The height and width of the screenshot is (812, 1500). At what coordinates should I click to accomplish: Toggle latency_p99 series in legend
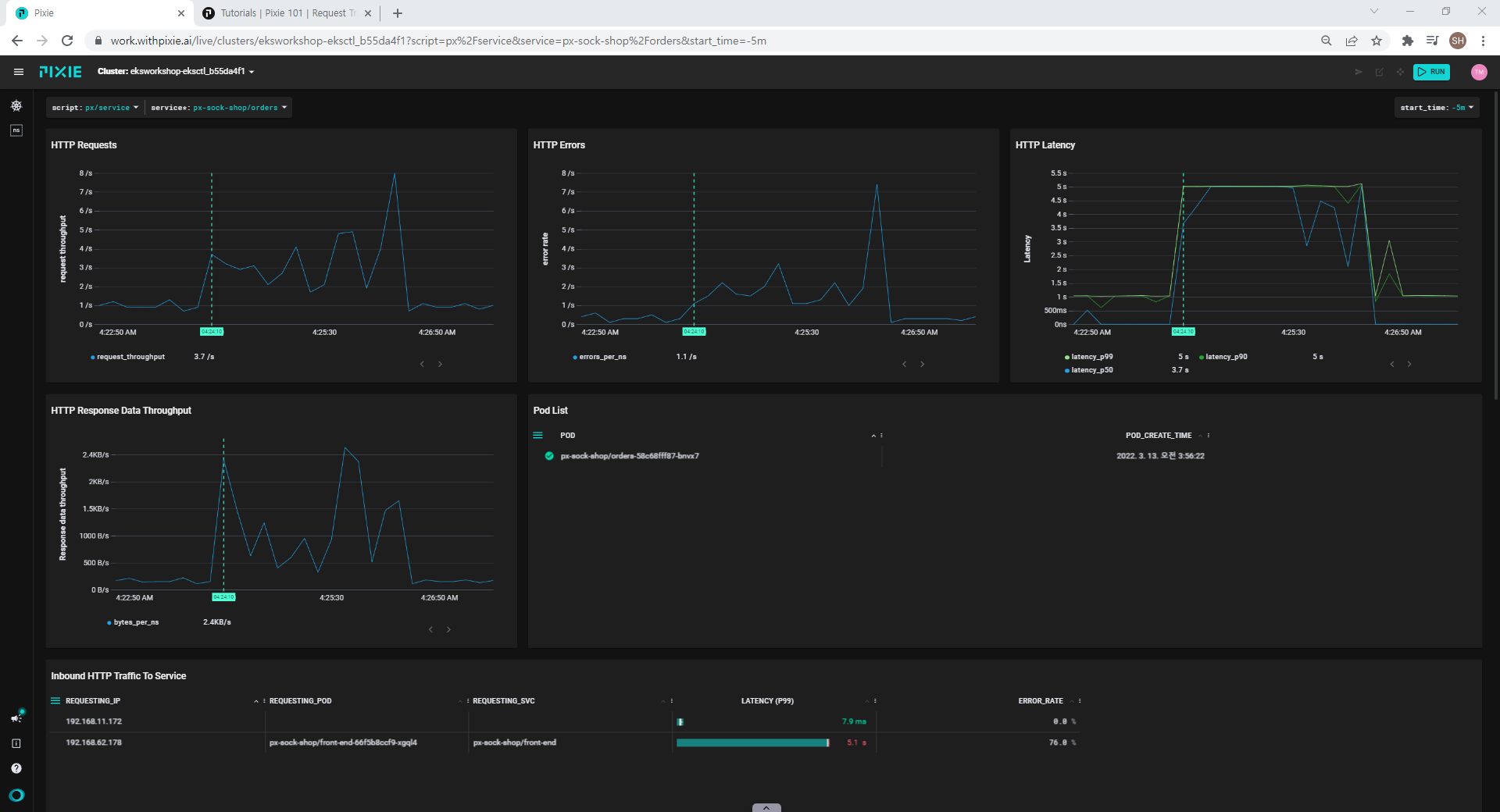1088,357
